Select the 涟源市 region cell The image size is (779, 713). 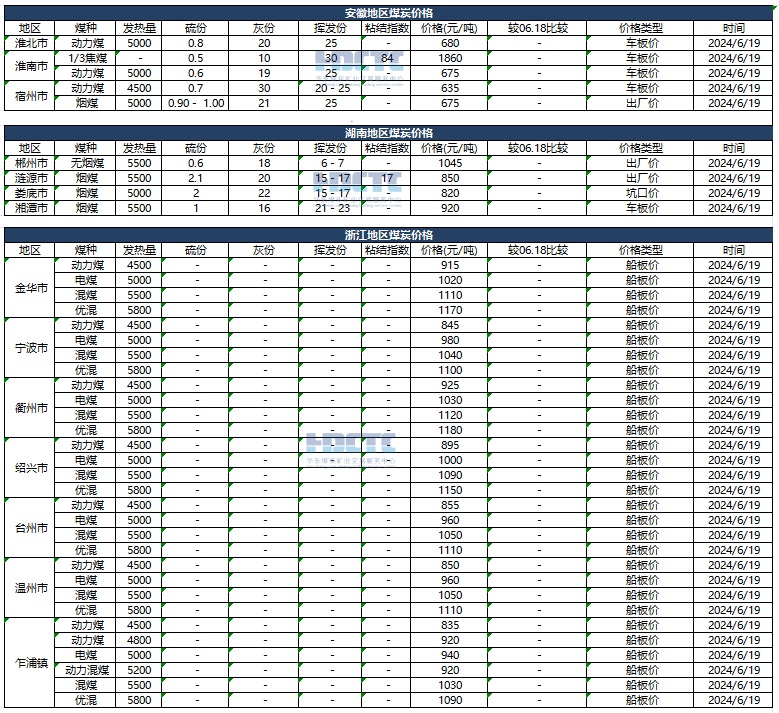(30, 178)
